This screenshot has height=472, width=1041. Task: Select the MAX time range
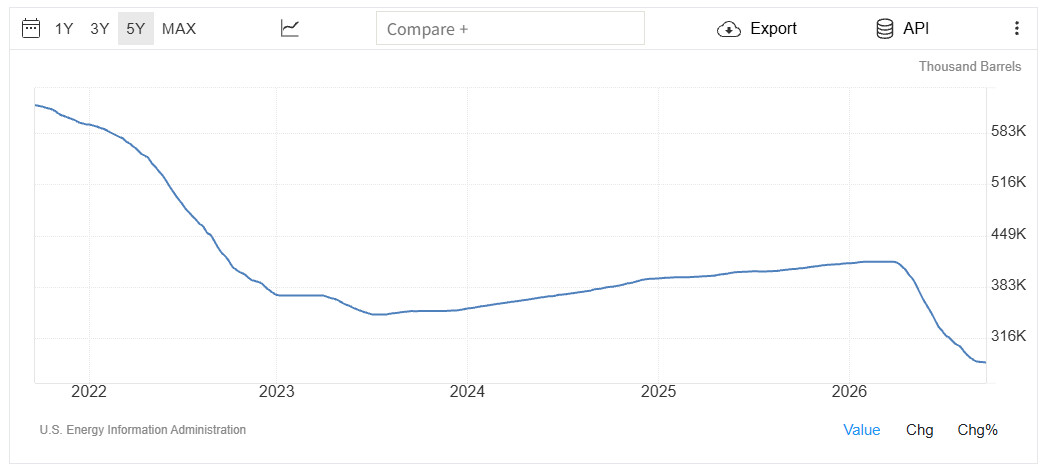click(179, 29)
